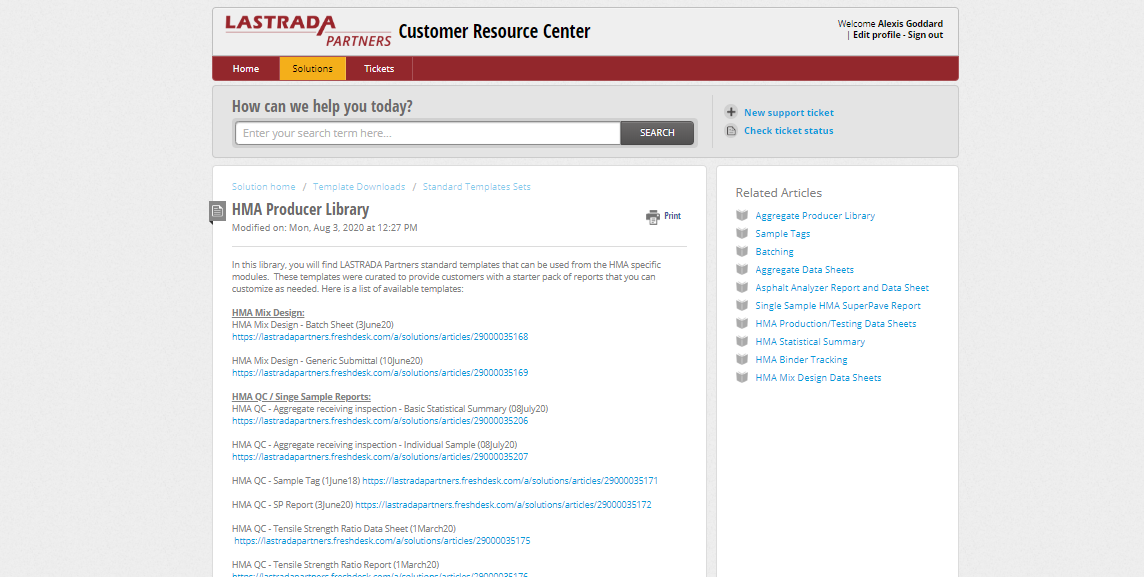1144x577 pixels.
Task: Open Aggregate Data Sheets related article
Action: pos(804,270)
